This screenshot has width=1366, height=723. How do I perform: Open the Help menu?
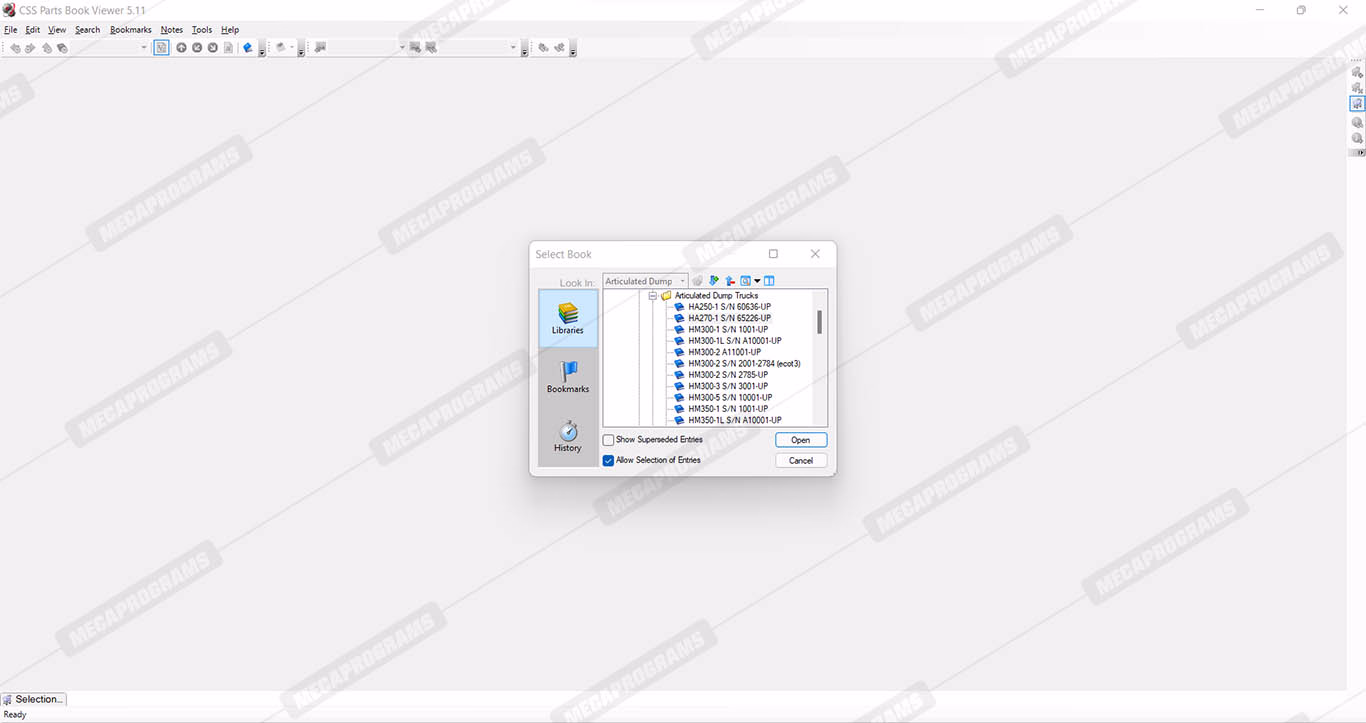point(230,30)
